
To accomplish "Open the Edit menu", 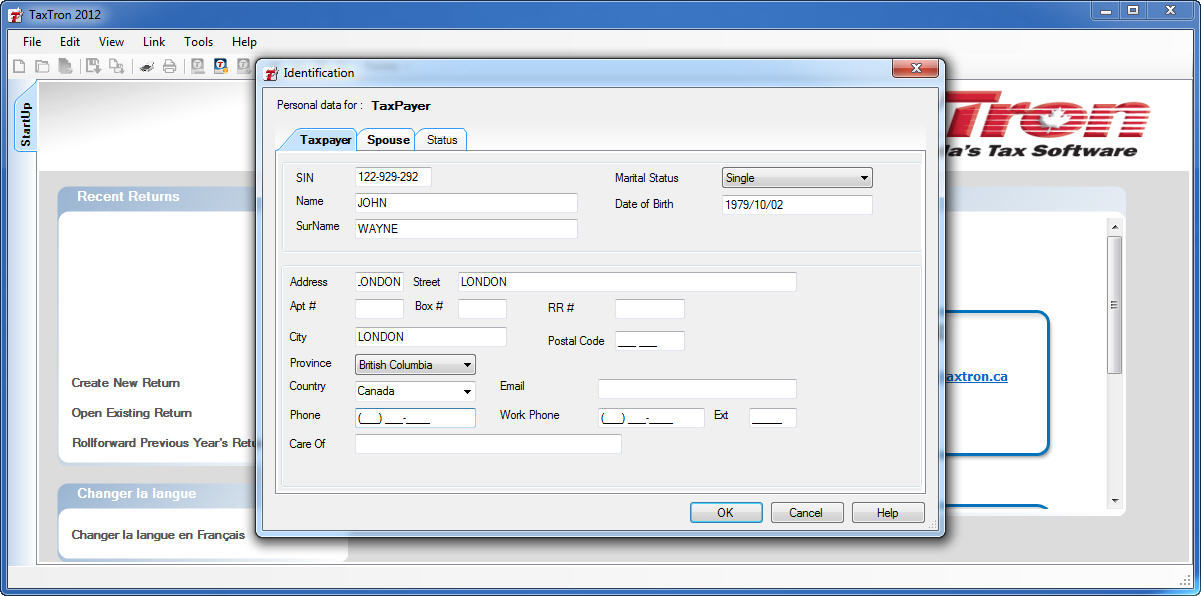I will click(x=70, y=42).
